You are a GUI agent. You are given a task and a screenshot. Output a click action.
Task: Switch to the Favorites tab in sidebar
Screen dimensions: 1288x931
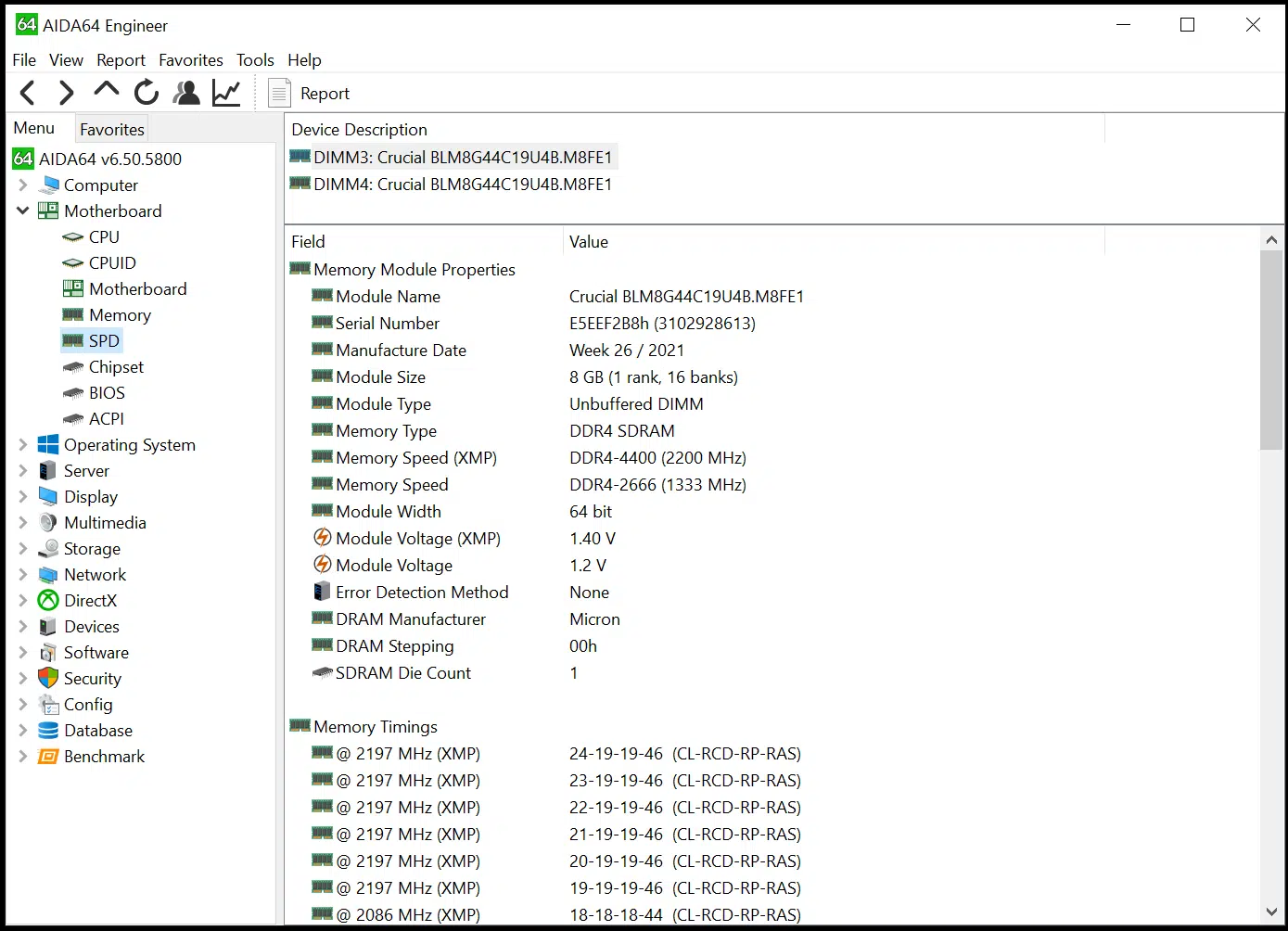[112, 130]
